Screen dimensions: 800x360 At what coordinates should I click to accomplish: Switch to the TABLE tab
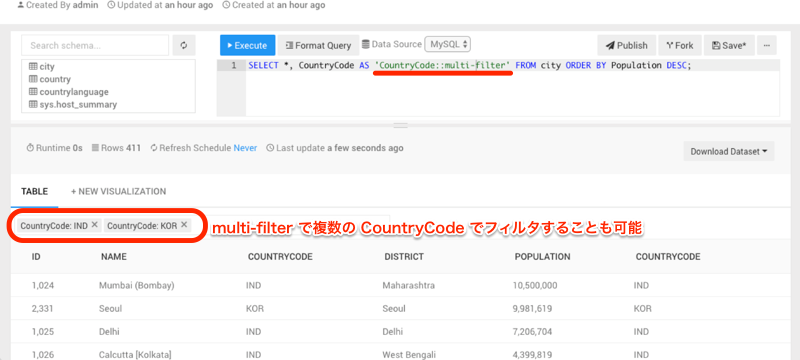pyautogui.click(x=35, y=192)
